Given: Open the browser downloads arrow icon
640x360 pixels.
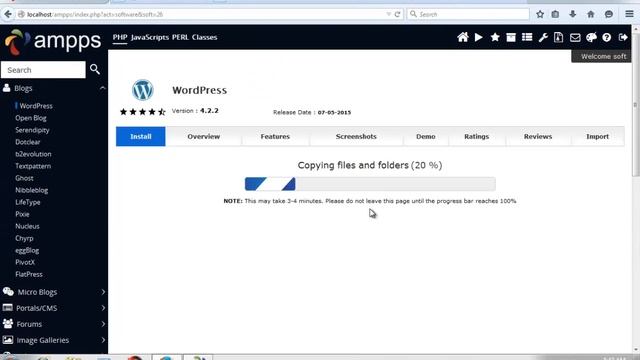Looking at the screenshot, I should (x=573, y=14).
